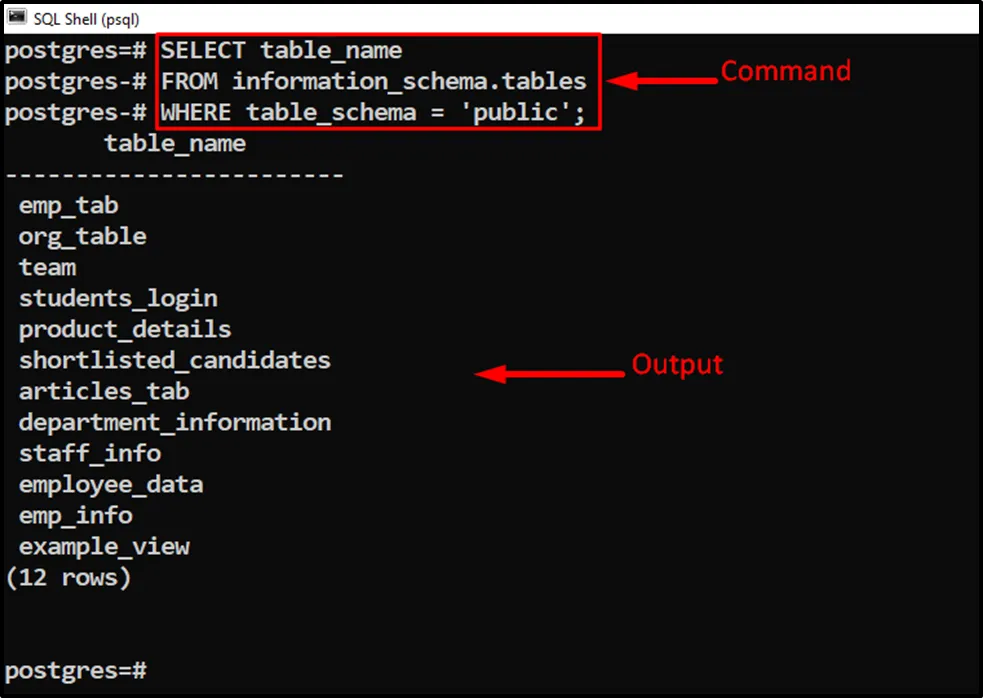Click the red Command annotation label

click(x=785, y=71)
